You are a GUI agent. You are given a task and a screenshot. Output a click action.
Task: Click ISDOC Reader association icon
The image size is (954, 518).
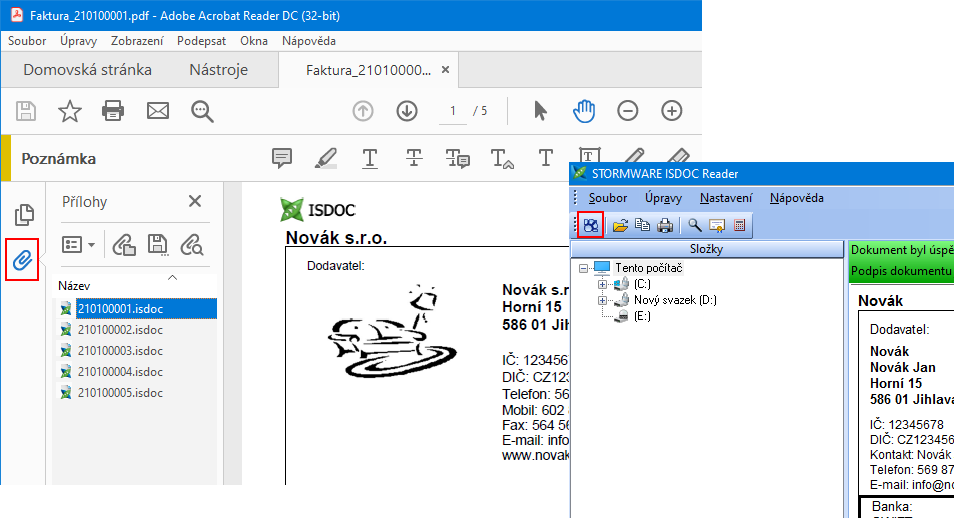tap(590, 226)
